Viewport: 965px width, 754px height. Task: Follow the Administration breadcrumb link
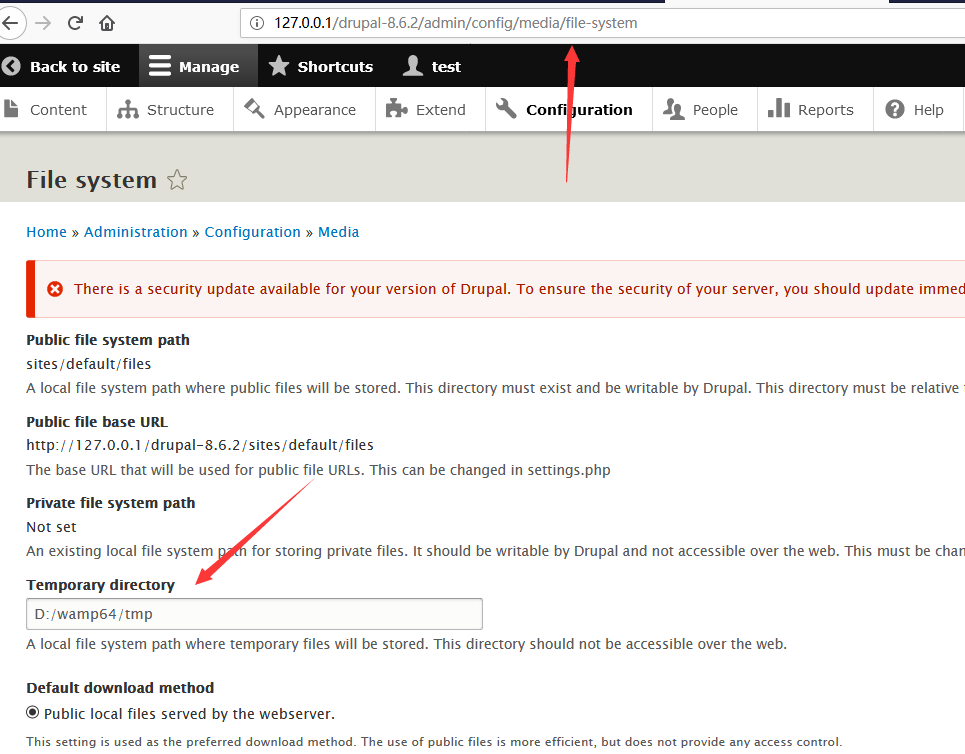point(135,232)
